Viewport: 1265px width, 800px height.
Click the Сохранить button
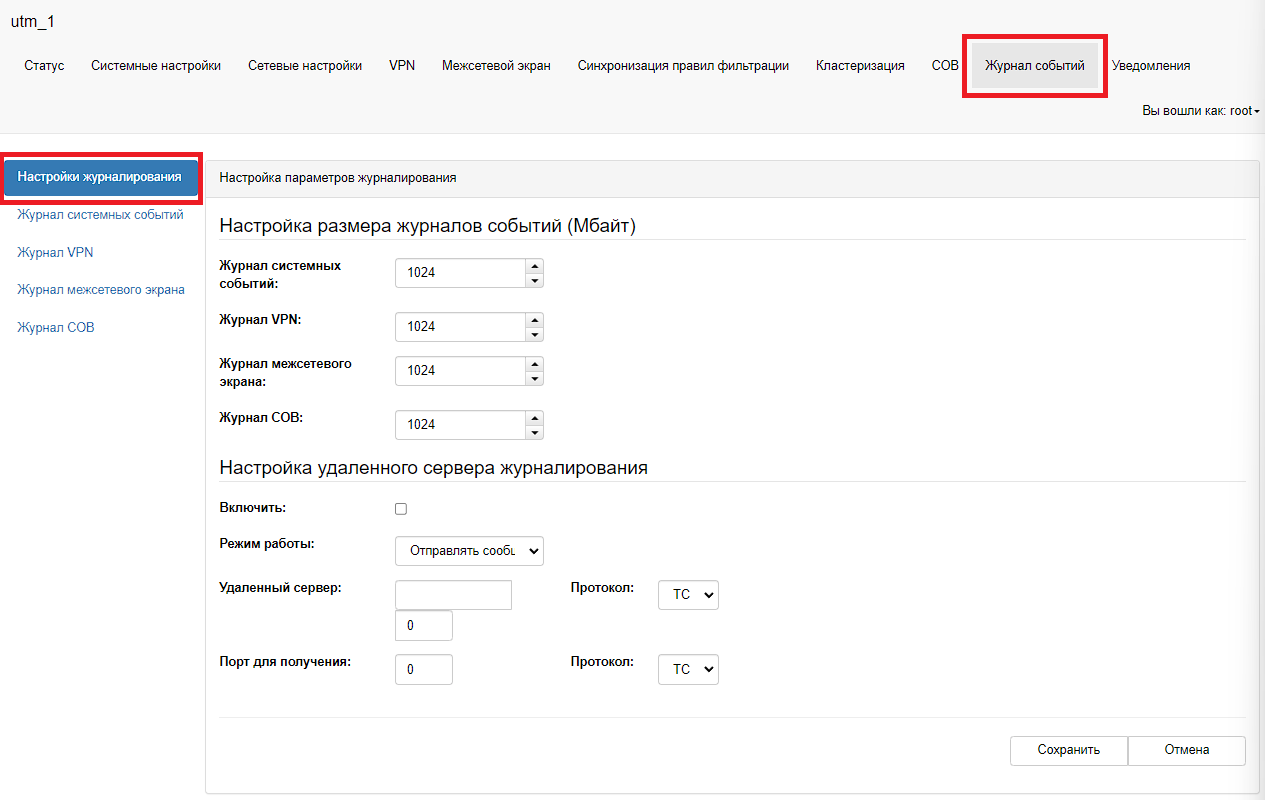point(1068,750)
